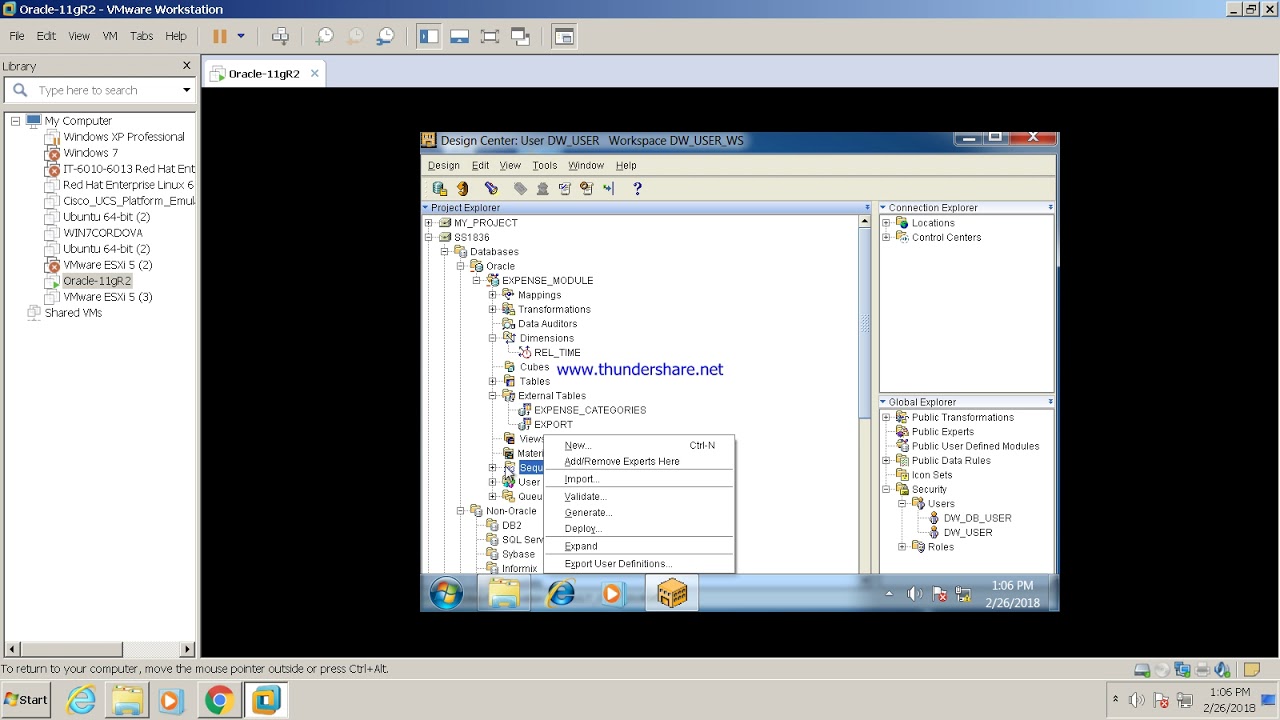Open the Tools menu in Design Center

(544, 166)
